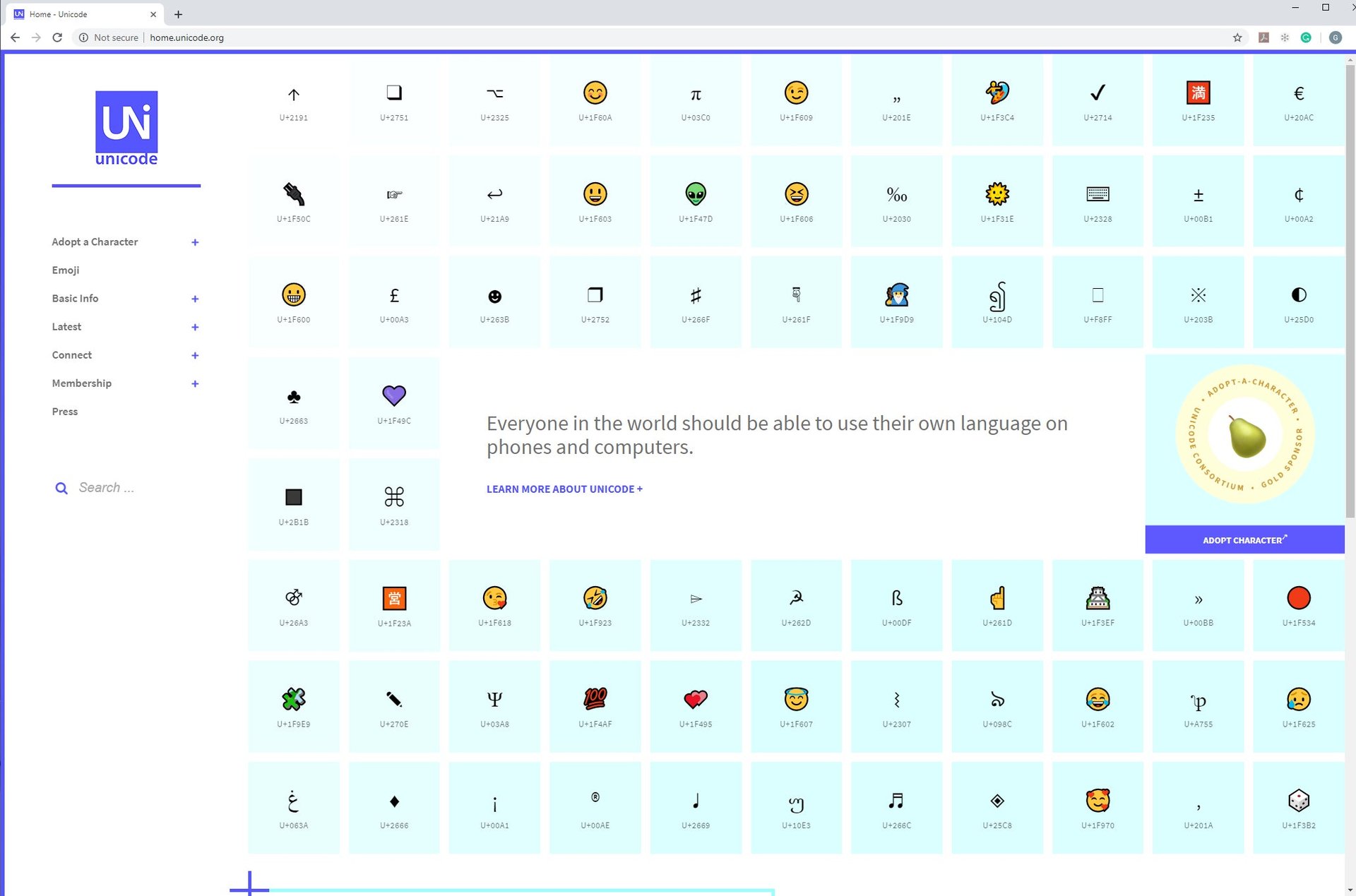Viewport: 1356px width, 896px height.
Task: Select the hundred points U+1F4AF tile
Action: coord(595,707)
